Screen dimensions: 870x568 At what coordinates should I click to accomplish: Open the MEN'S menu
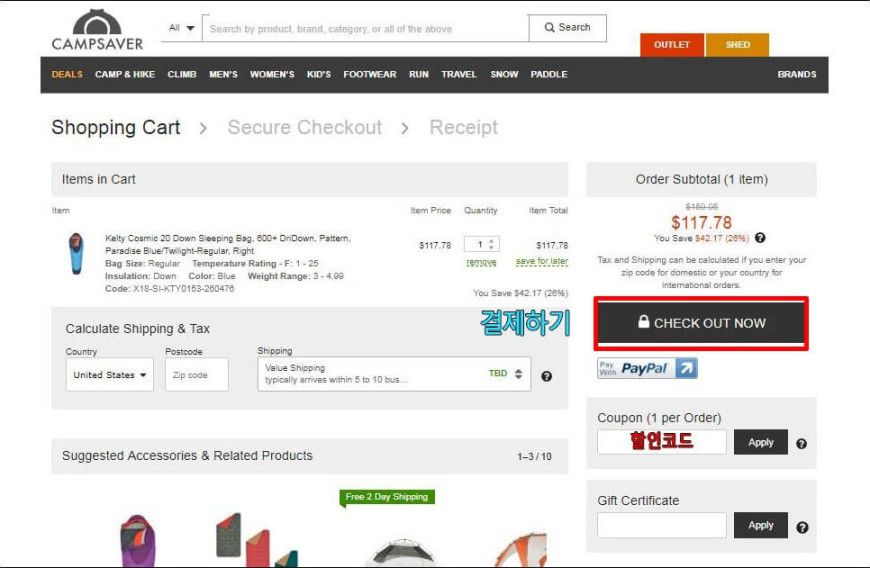pyautogui.click(x=223, y=74)
